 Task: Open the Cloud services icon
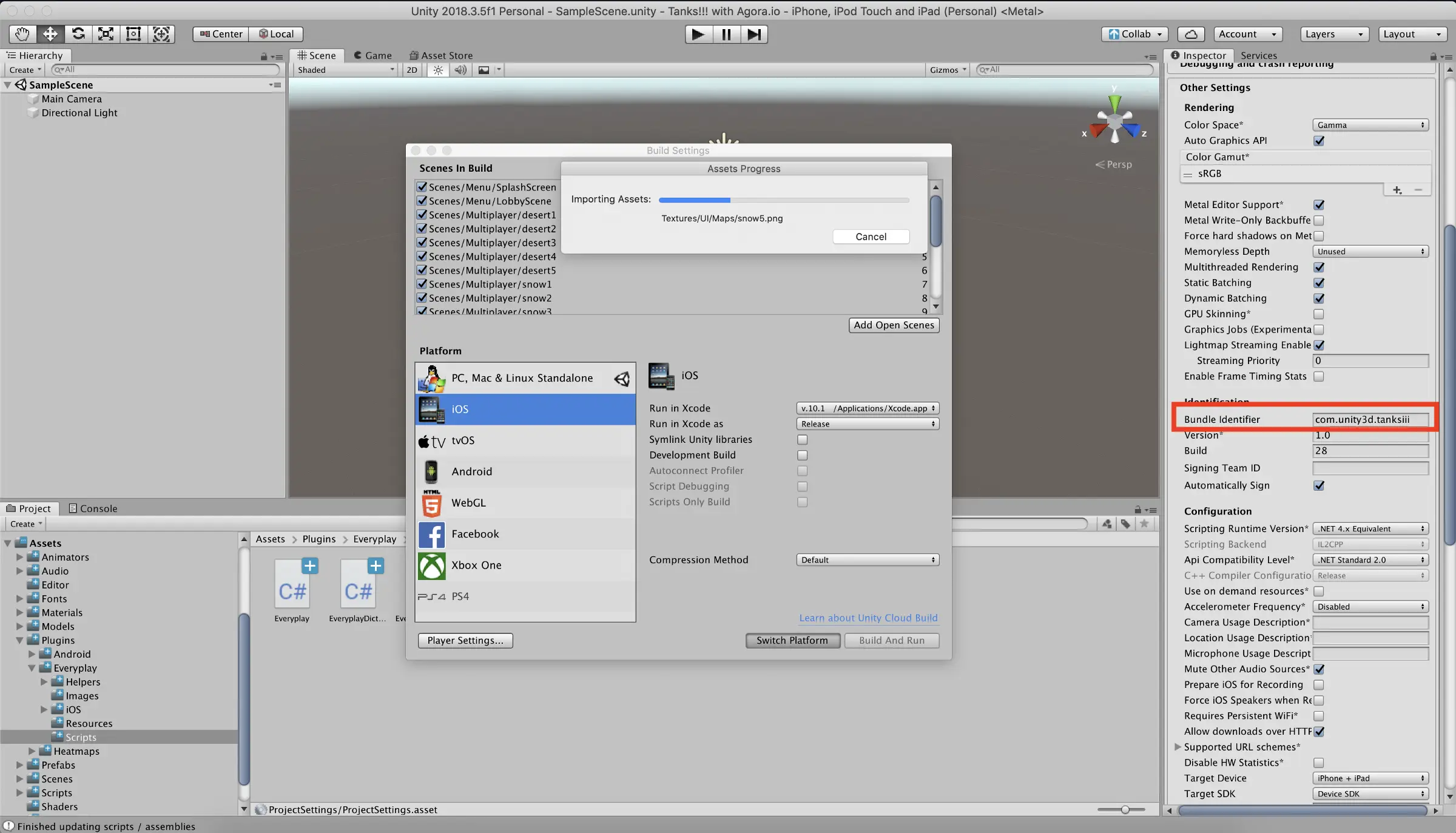tap(1191, 34)
